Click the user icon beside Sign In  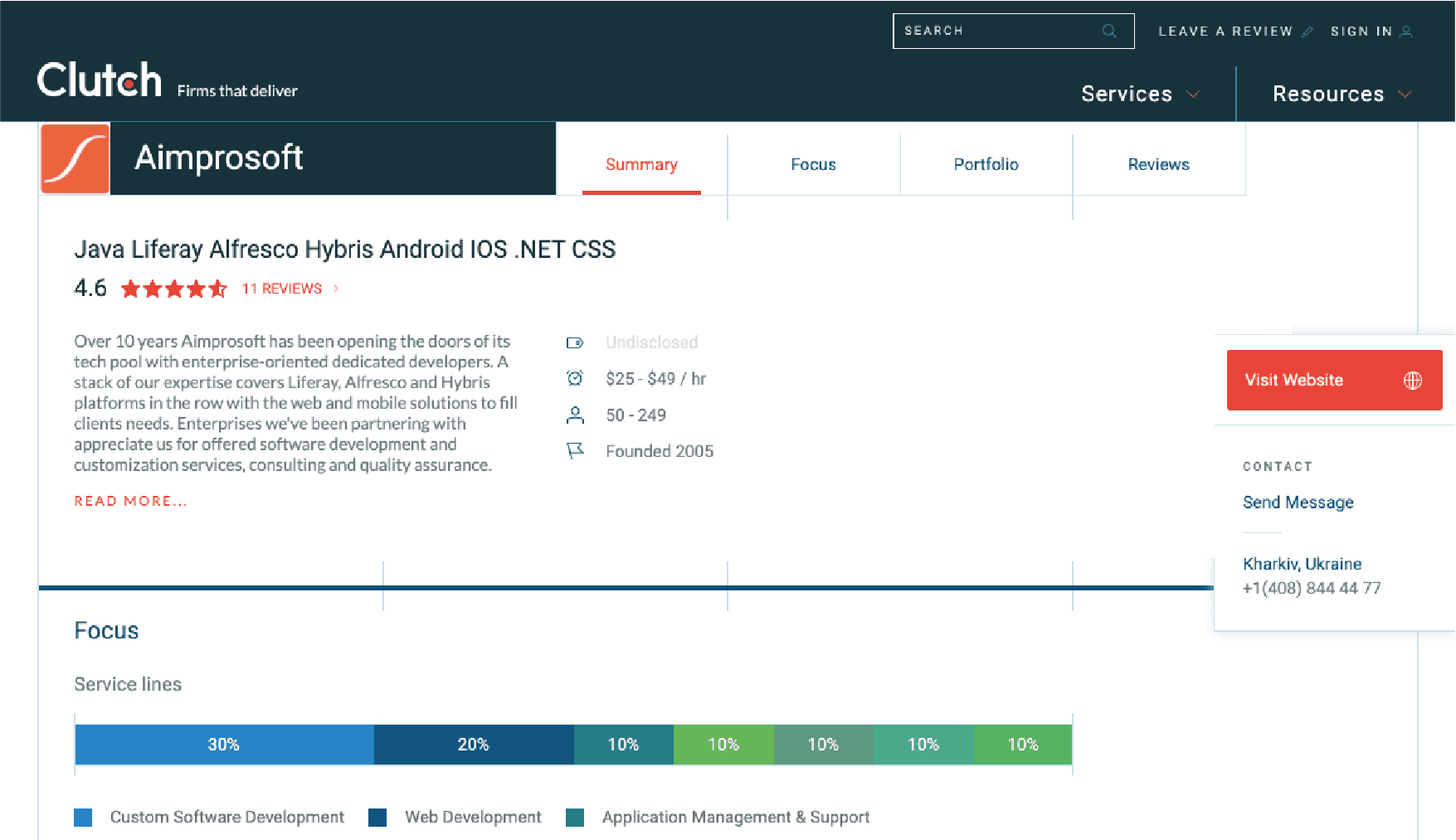(1405, 32)
